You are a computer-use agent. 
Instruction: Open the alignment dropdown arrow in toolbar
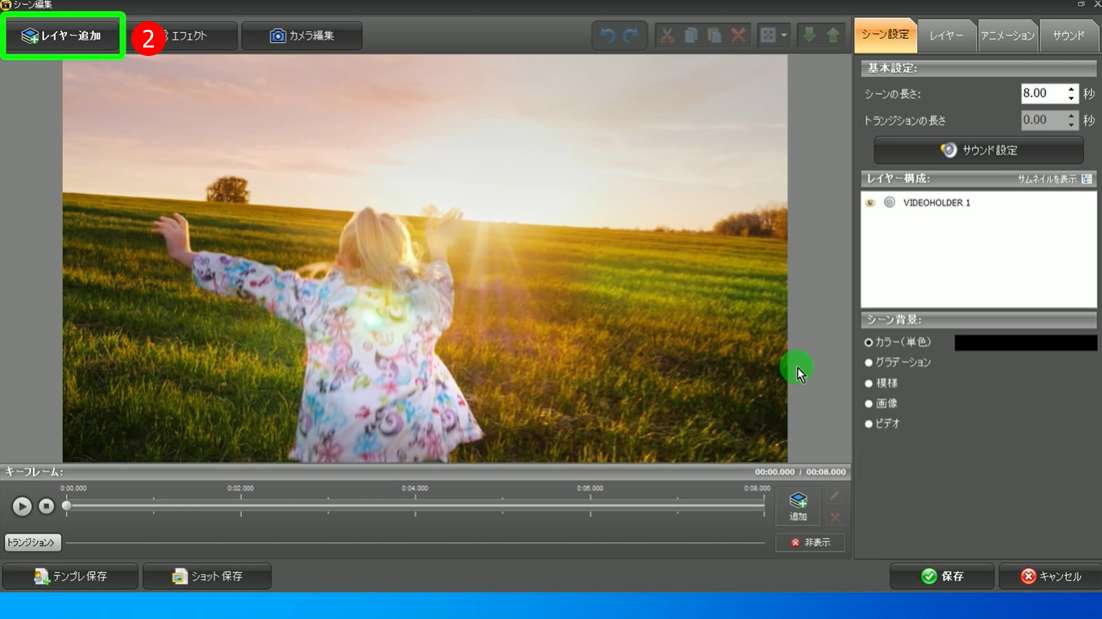click(x=784, y=36)
